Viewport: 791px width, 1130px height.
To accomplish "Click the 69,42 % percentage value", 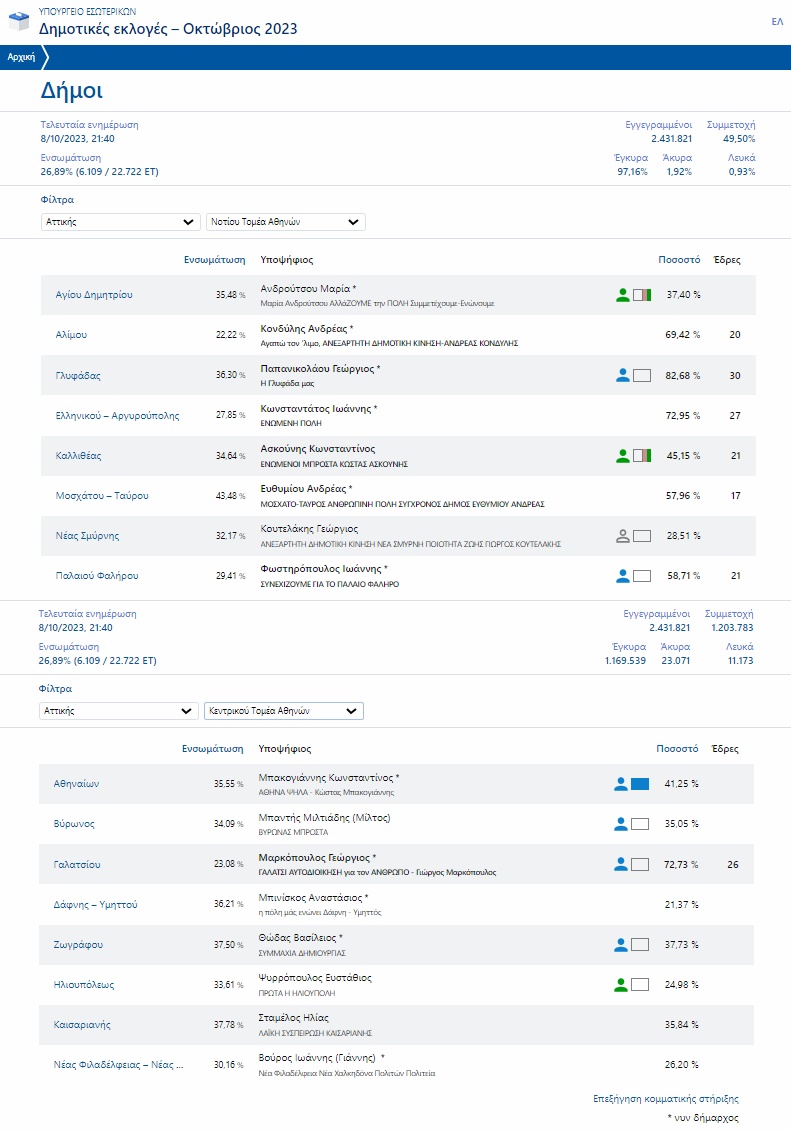I will coord(683,335).
